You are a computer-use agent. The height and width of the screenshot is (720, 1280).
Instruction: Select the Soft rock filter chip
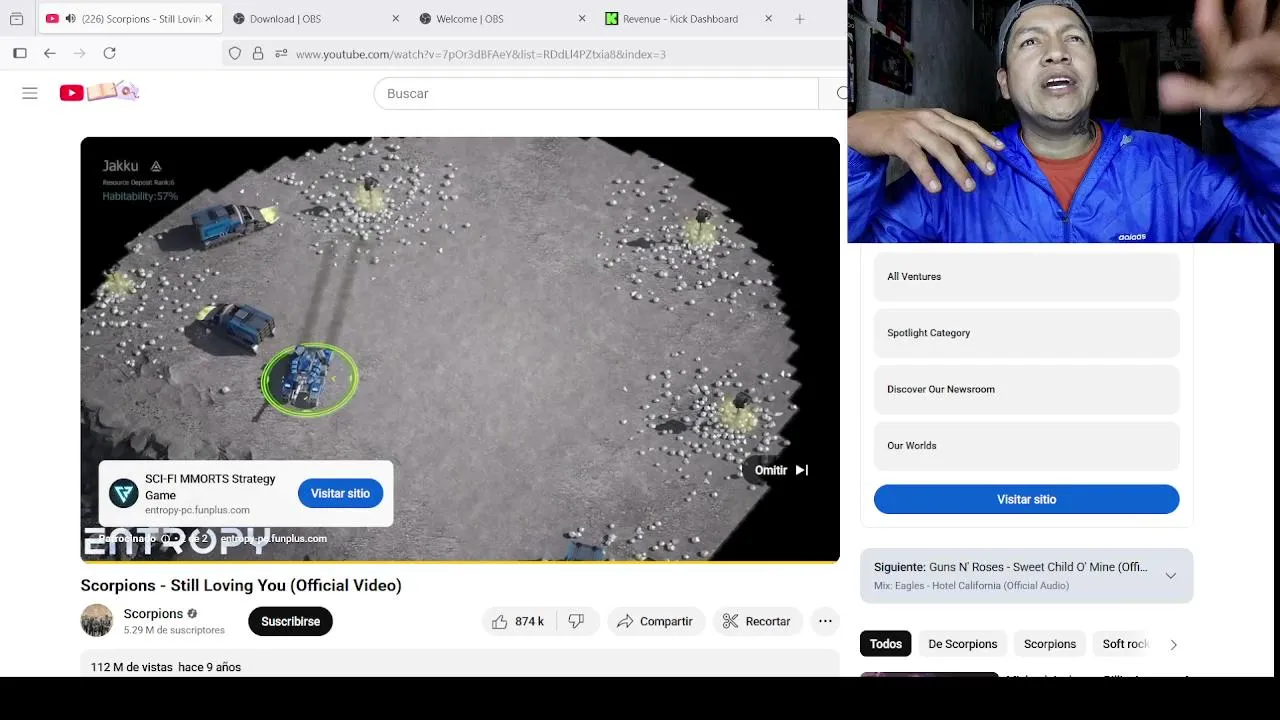(x=1125, y=644)
